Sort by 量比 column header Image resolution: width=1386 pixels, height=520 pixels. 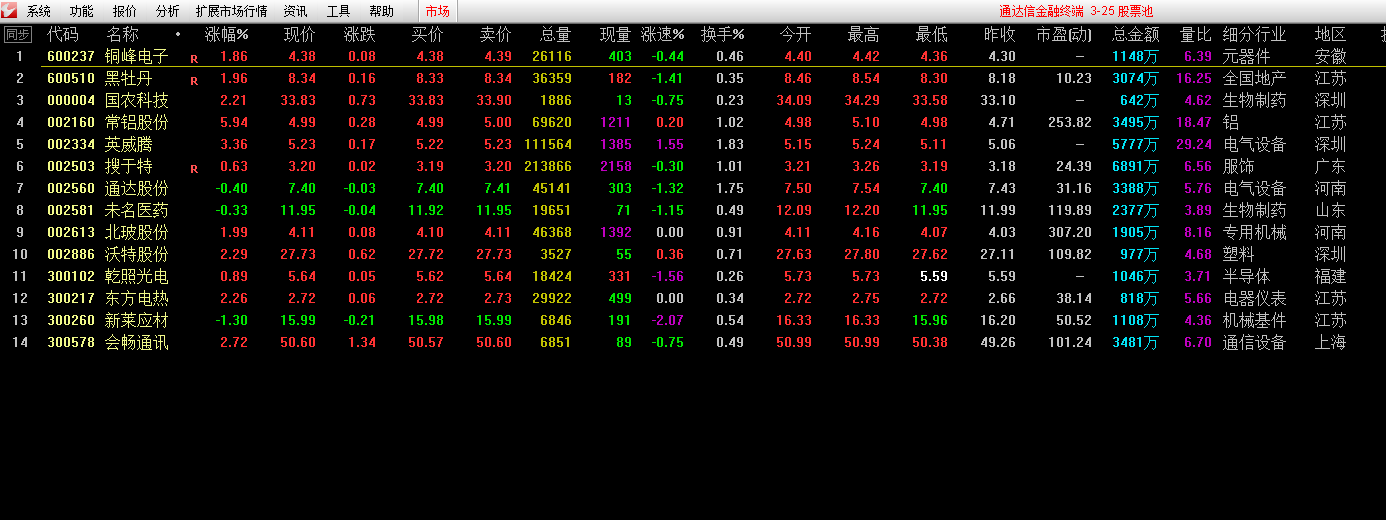[1196, 35]
